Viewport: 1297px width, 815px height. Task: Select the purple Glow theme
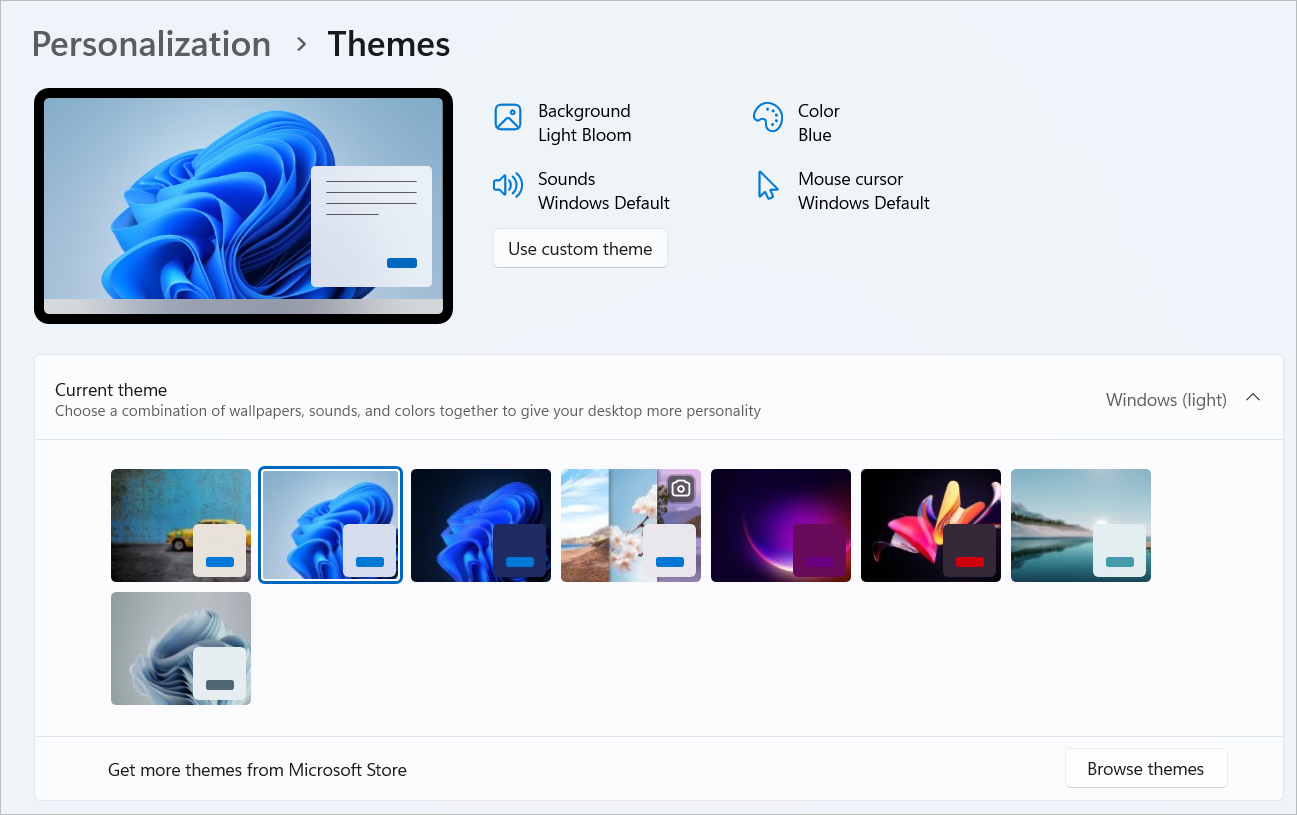click(x=780, y=525)
